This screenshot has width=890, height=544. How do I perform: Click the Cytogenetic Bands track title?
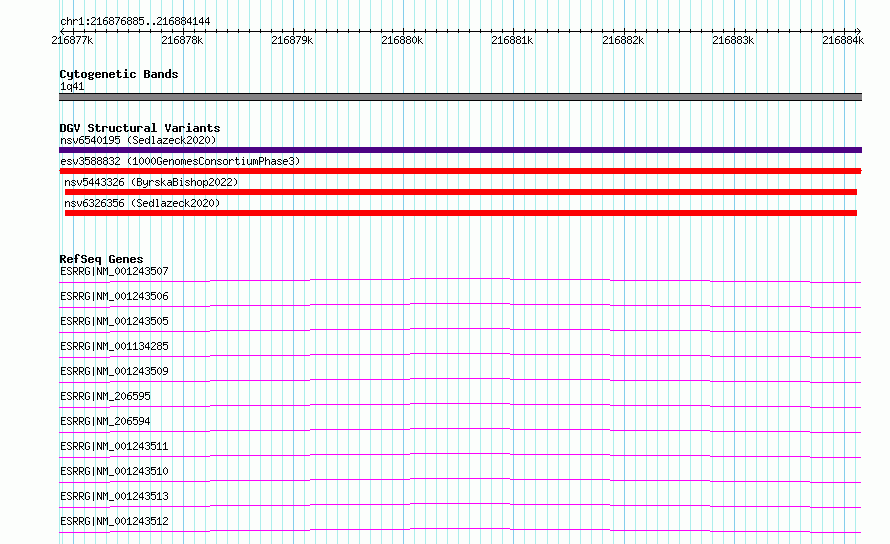pyautogui.click(x=119, y=74)
